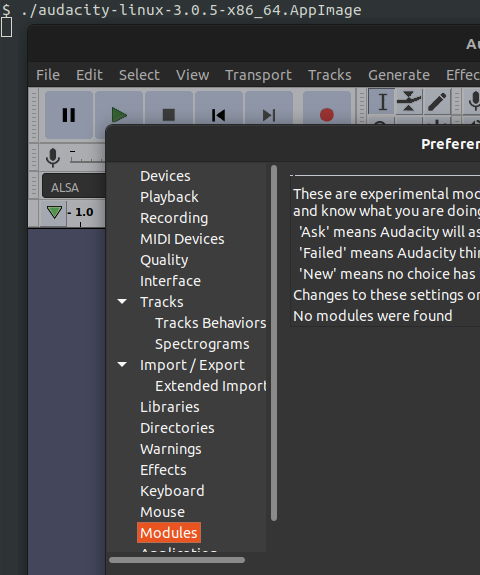Select Effects preferences category
This screenshot has width=480, height=575.
(x=163, y=470)
